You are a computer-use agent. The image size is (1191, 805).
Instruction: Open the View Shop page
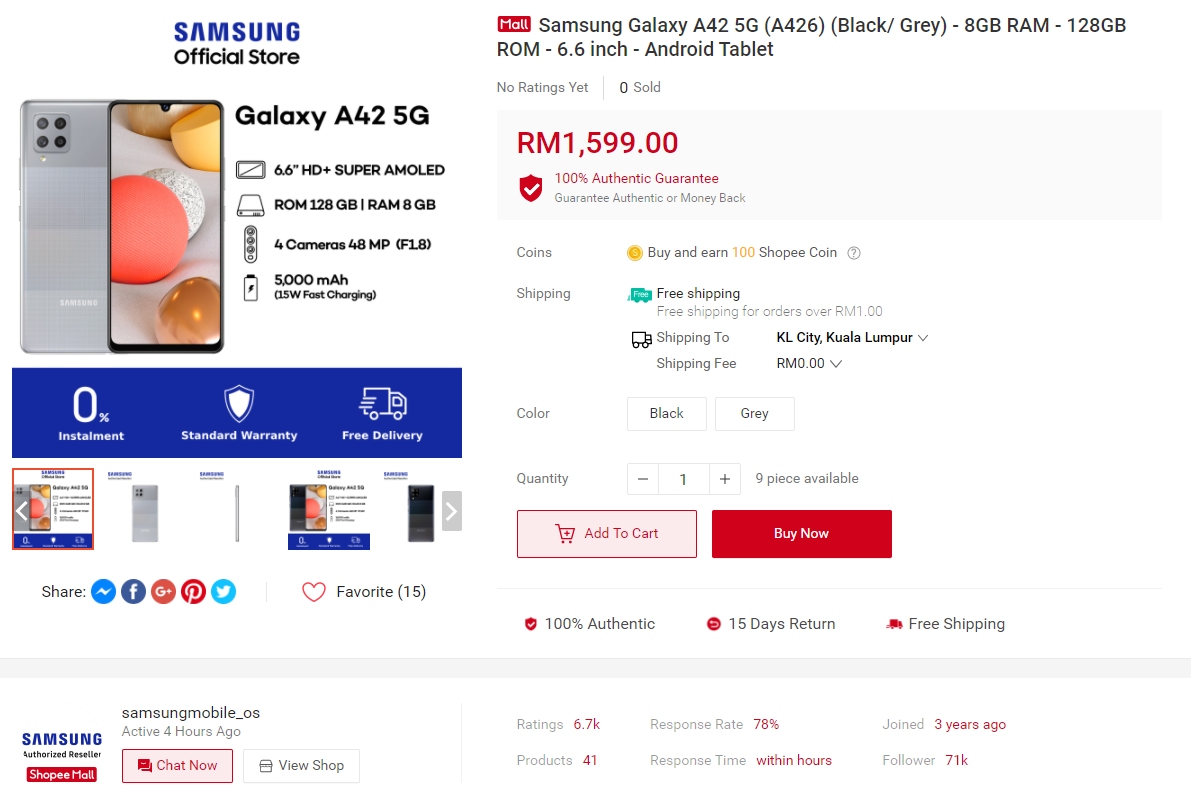pos(301,766)
